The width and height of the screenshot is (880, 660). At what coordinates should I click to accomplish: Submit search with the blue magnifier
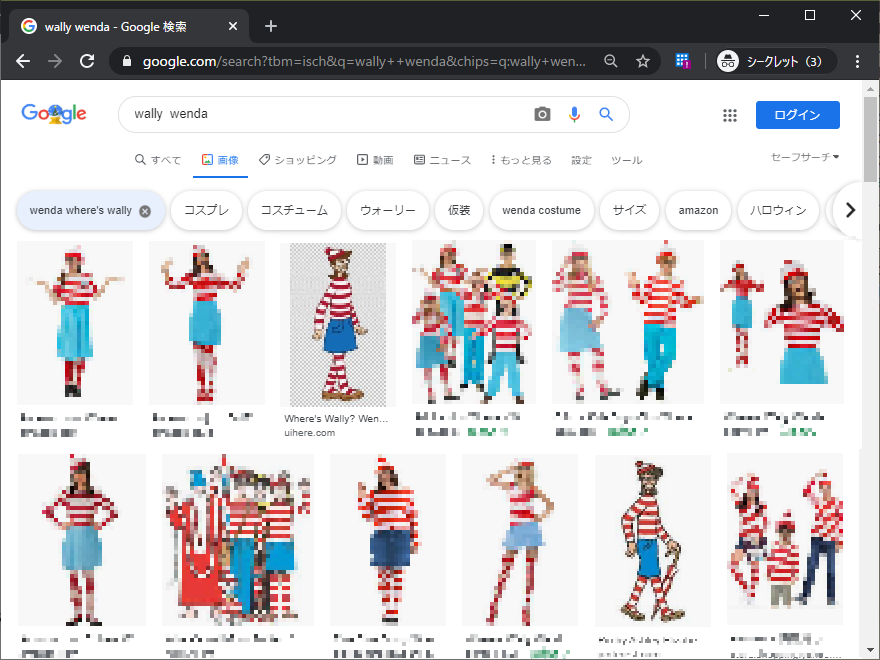pos(606,114)
